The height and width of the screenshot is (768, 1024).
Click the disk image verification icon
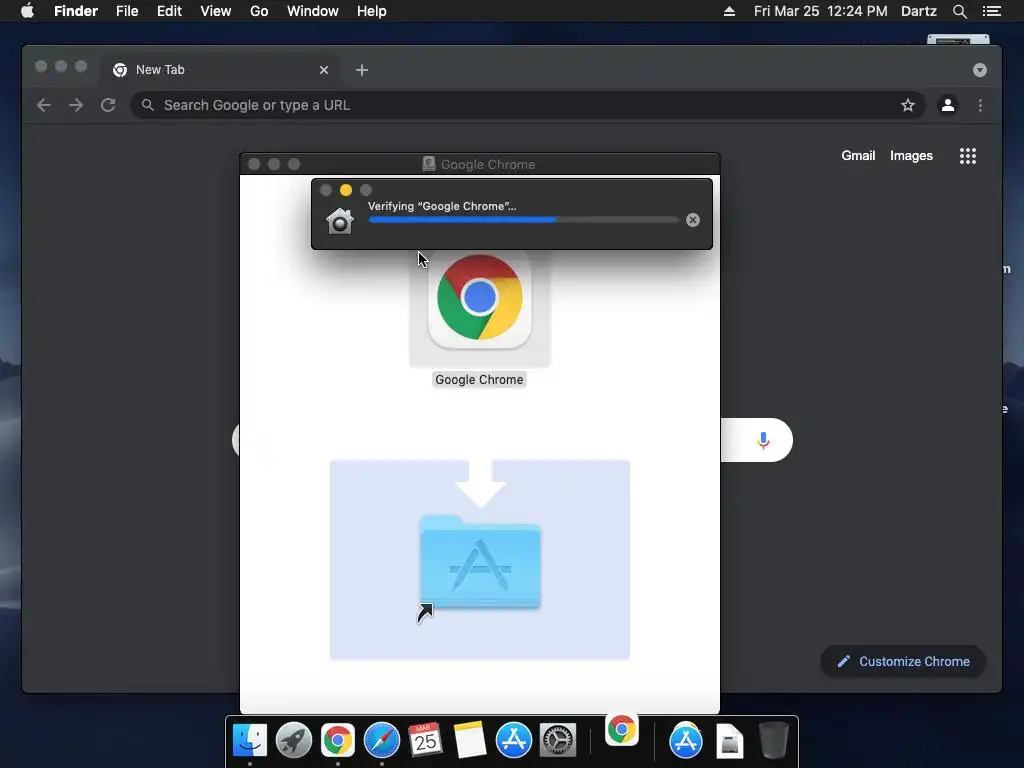[x=340, y=221]
